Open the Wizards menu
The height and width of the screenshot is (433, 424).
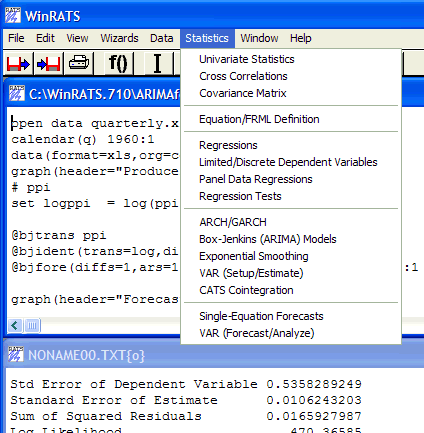click(x=119, y=38)
